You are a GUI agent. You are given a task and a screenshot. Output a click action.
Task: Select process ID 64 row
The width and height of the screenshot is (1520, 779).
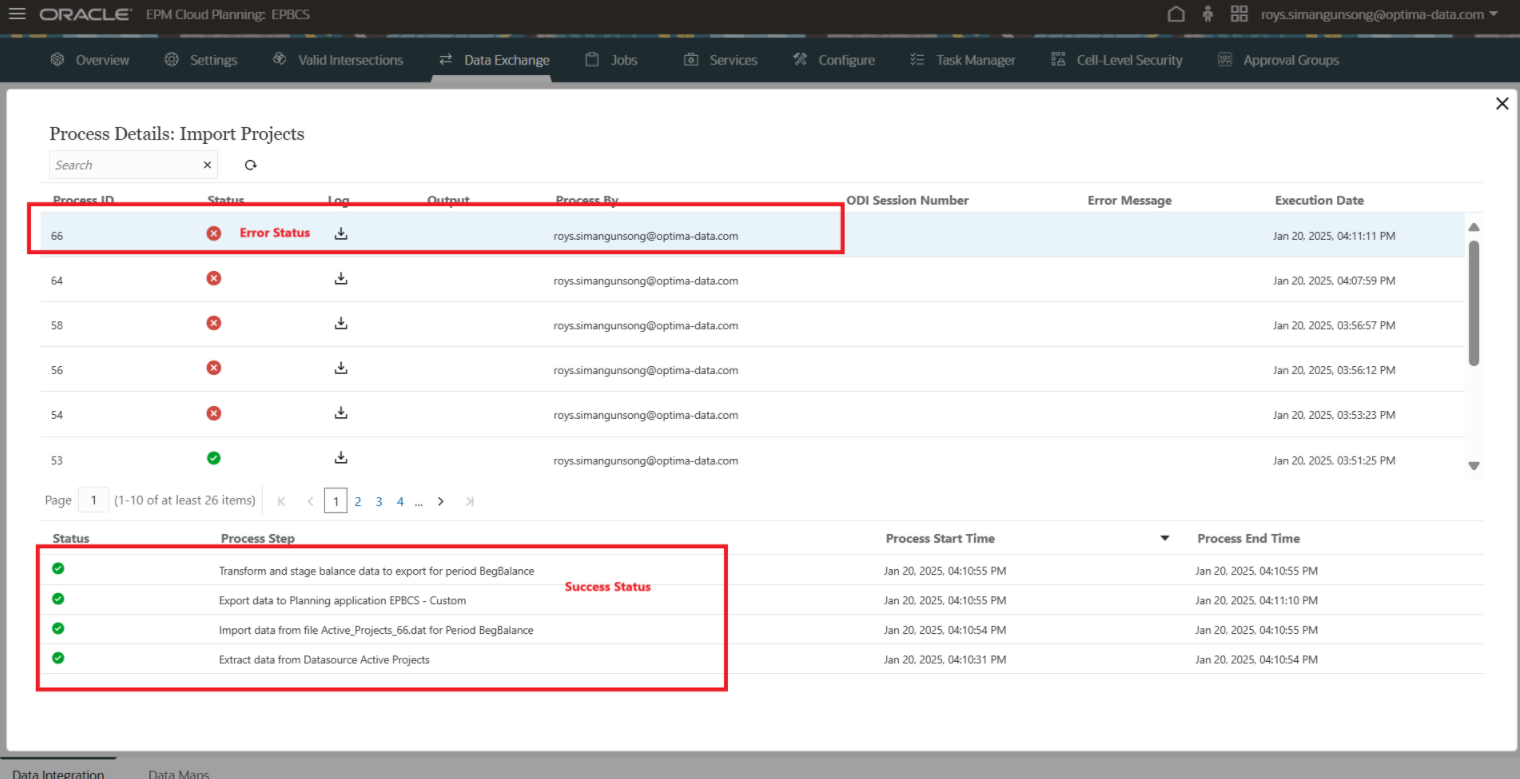click(x=752, y=280)
